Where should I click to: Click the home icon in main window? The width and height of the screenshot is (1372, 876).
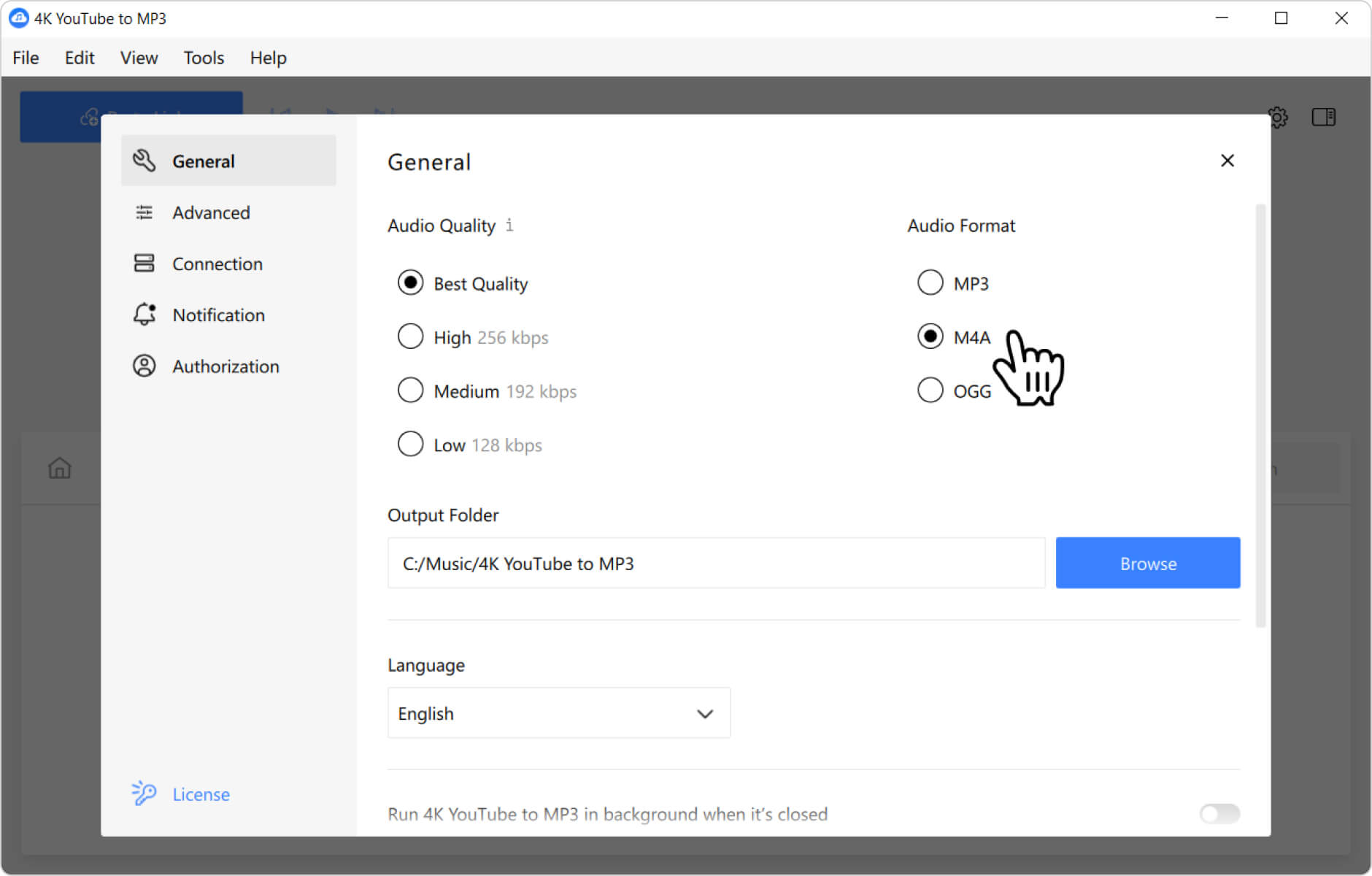(60, 467)
